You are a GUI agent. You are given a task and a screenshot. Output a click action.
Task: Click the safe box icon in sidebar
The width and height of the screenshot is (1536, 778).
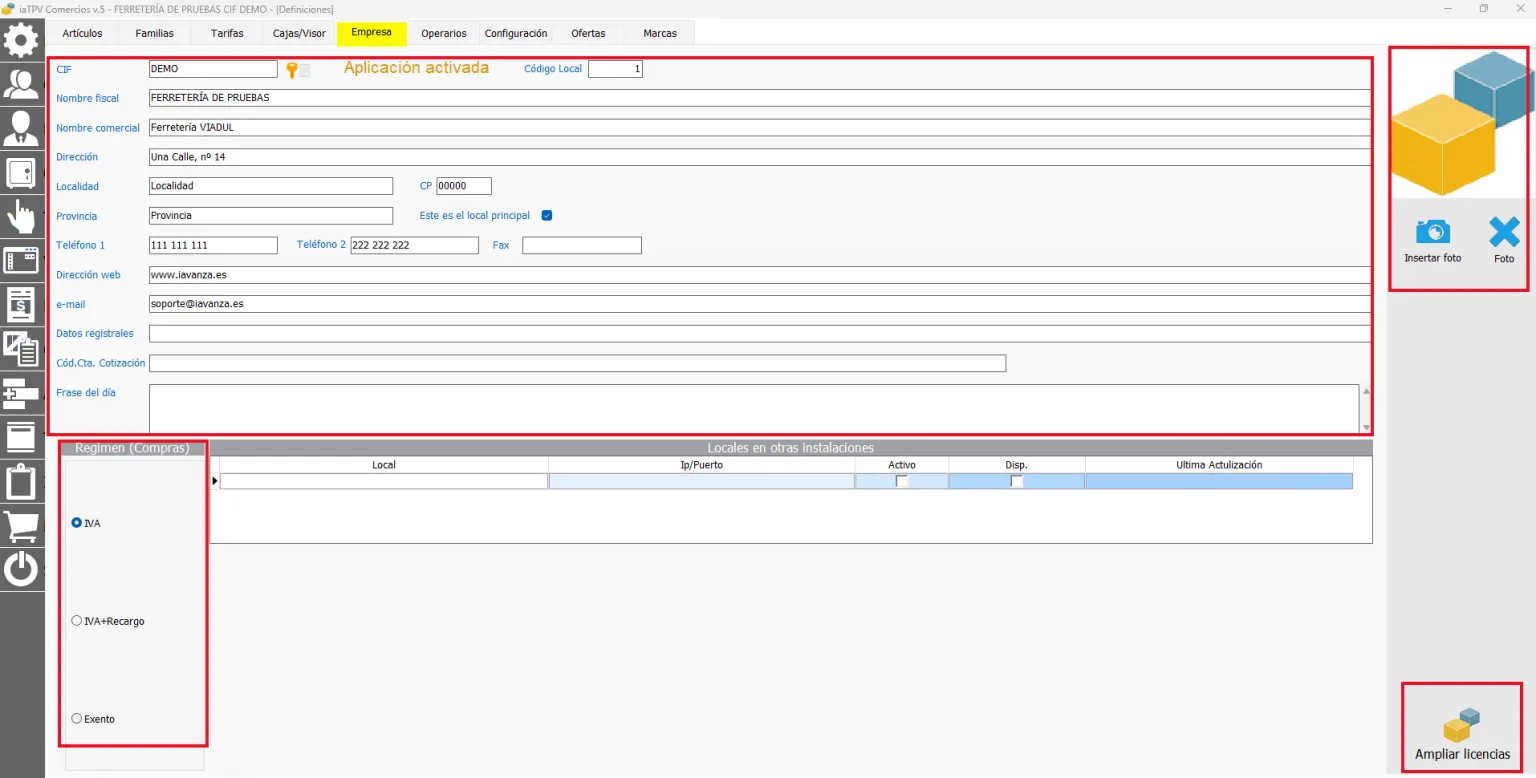click(21, 174)
